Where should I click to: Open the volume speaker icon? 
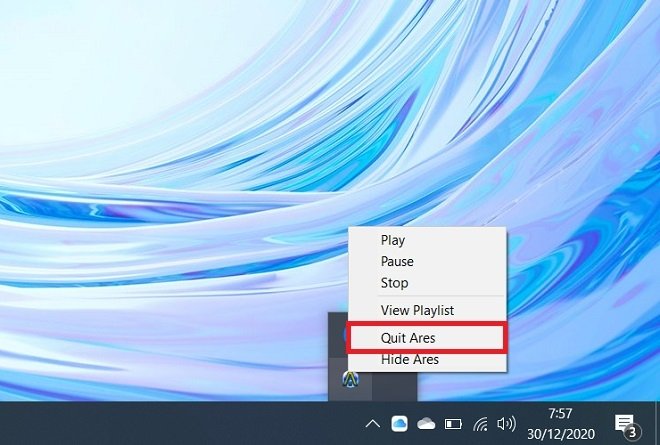[506, 424]
